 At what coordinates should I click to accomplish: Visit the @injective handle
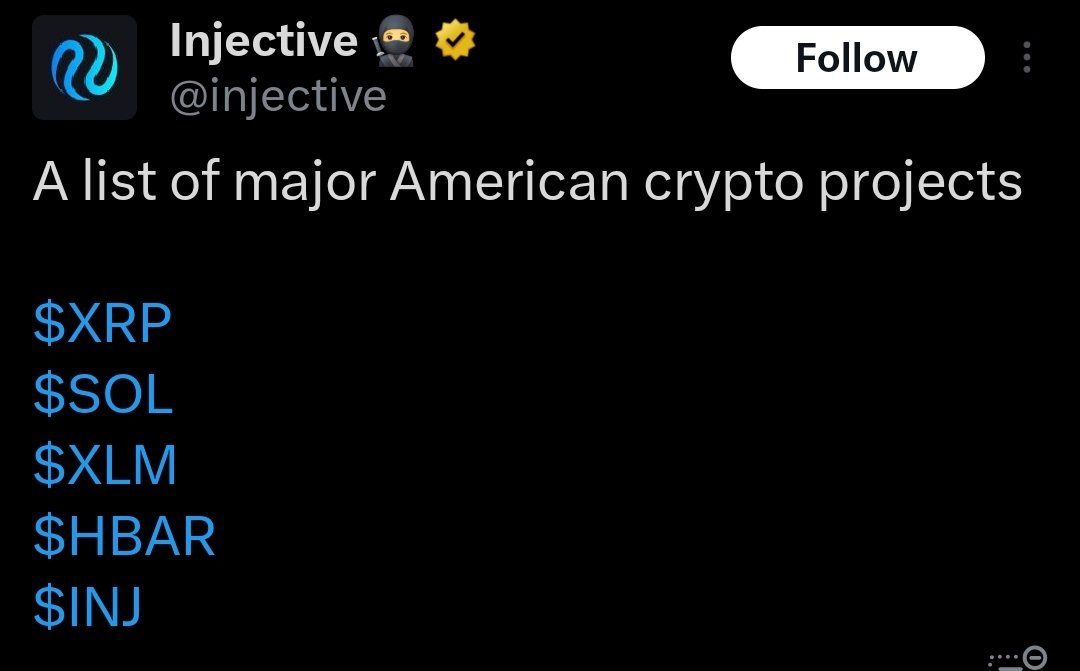point(278,96)
